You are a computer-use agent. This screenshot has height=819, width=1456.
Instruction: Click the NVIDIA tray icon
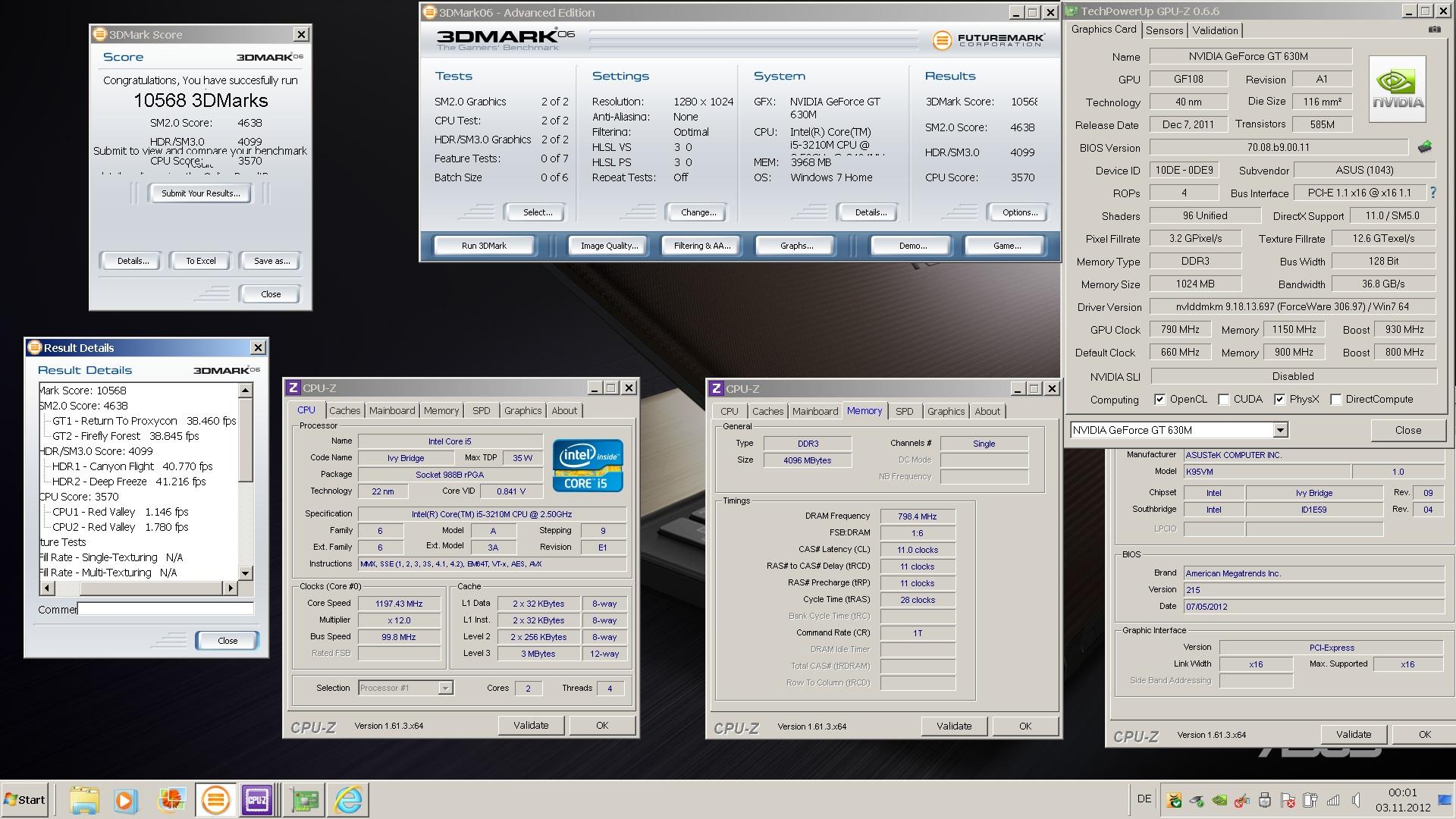[x=1219, y=800]
